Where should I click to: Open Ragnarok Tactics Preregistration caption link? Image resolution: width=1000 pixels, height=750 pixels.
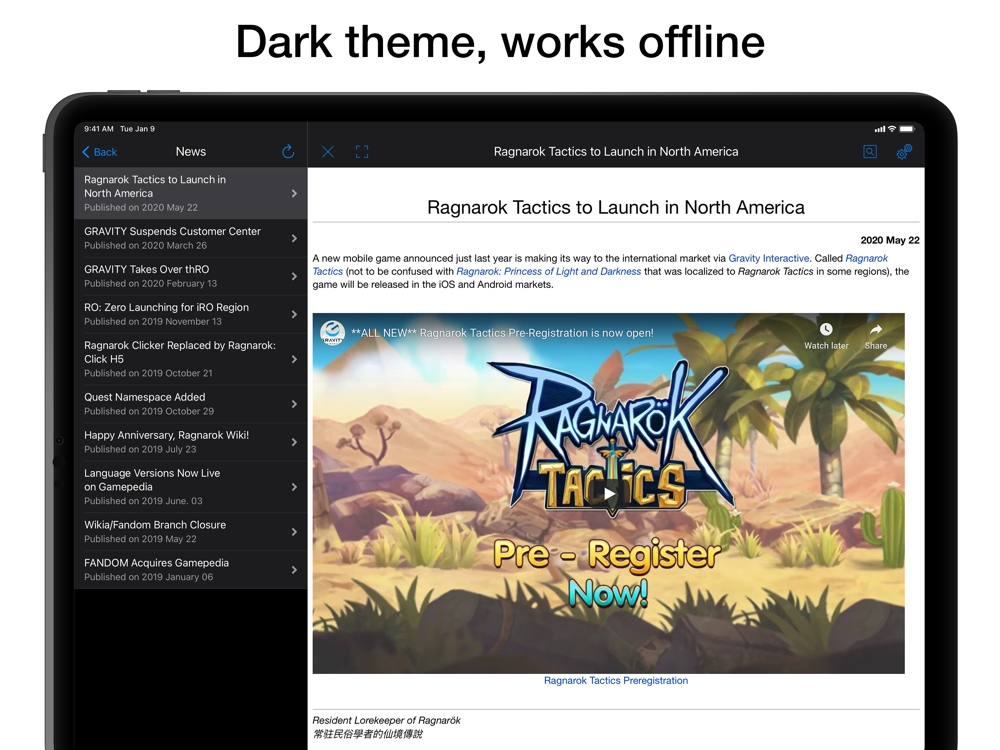pos(615,680)
